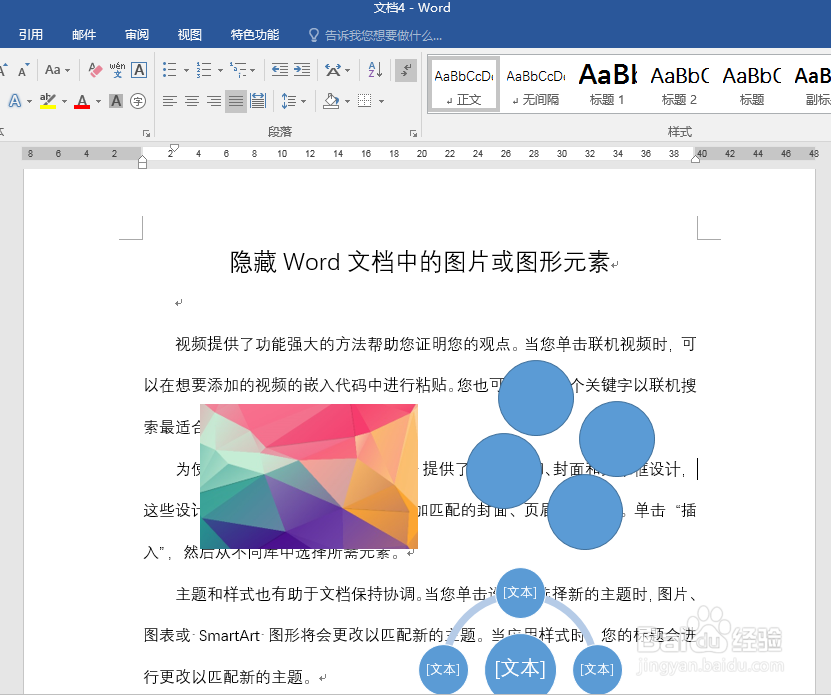Image resolution: width=831 pixels, height=695 pixels.
Task: Toggle show paragraph marks
Action: (406, 70)
